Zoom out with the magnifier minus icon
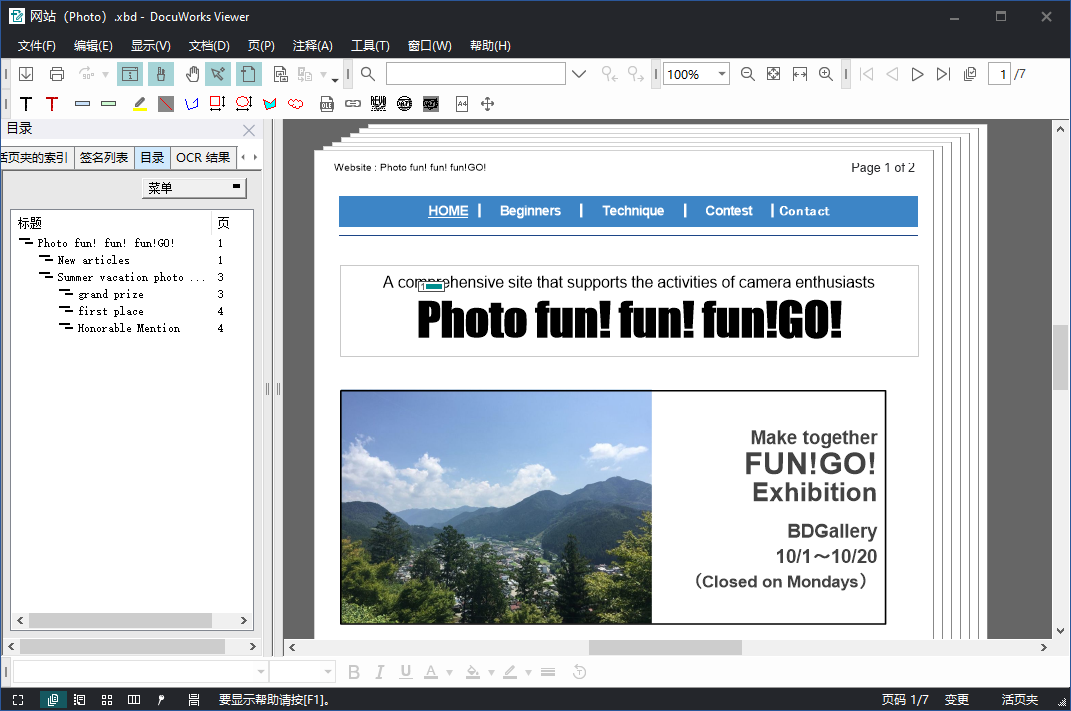The height and width of the screenshot is (711, 1071). [x=747, y=74]
